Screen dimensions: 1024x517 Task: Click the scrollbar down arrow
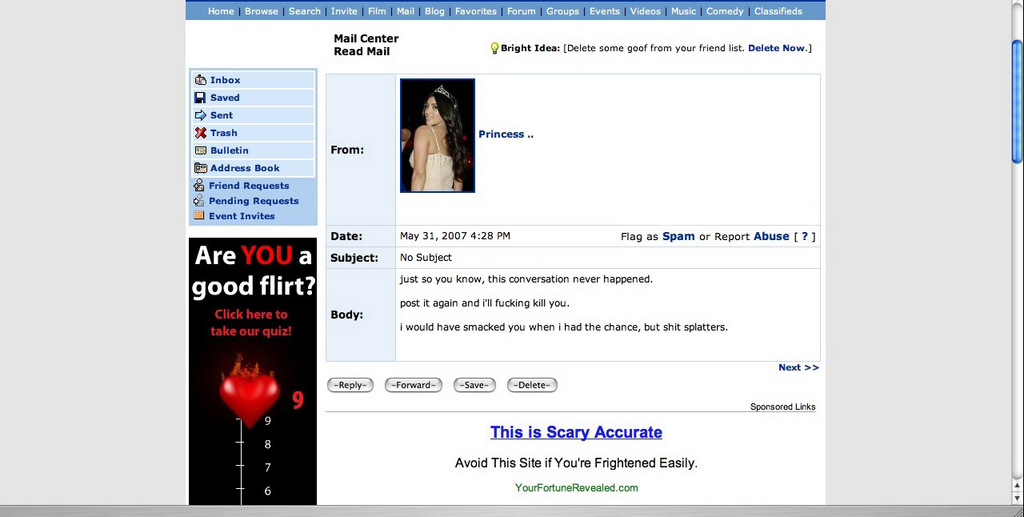coord(1017,499)
